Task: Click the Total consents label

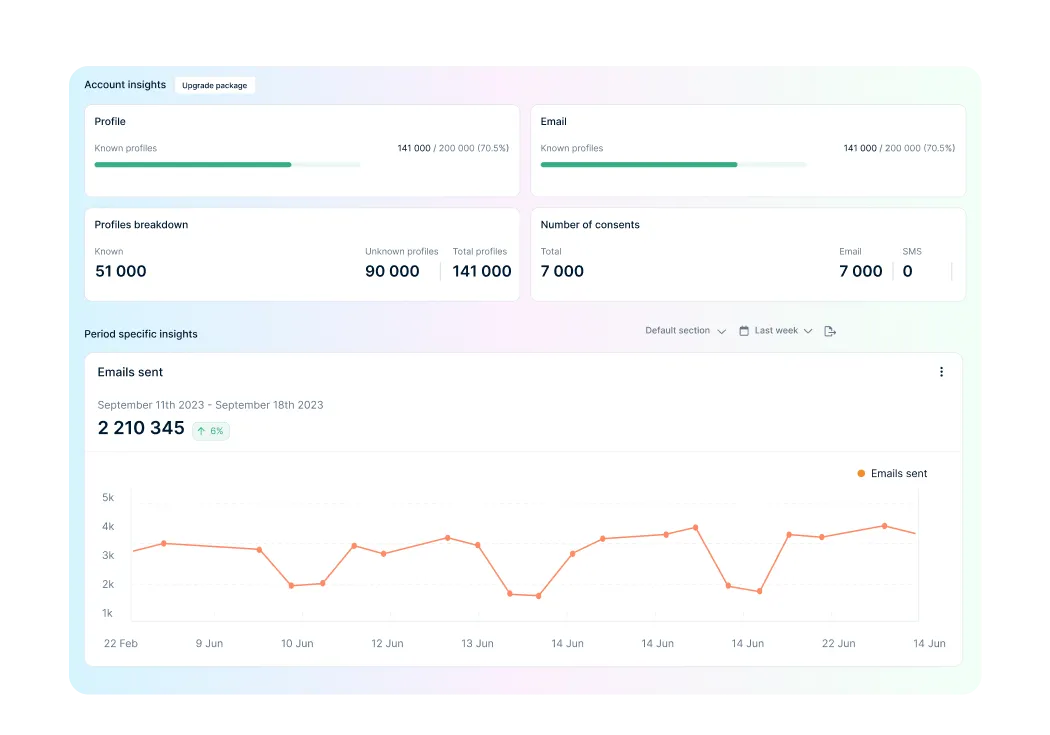Action: click(x=551, y=252)
